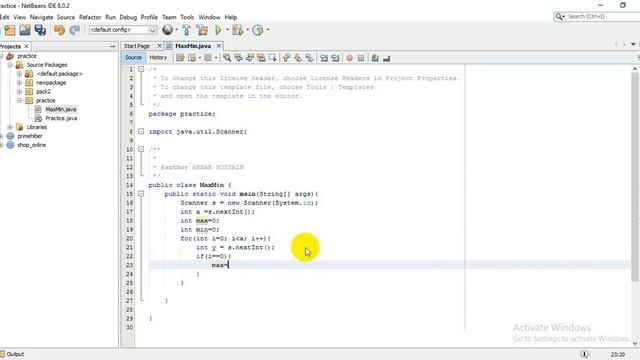Viewport: 640px width, 360px height.
Task: Clean and Build with the hammer-and-broom icon
Action: [202, 30]
